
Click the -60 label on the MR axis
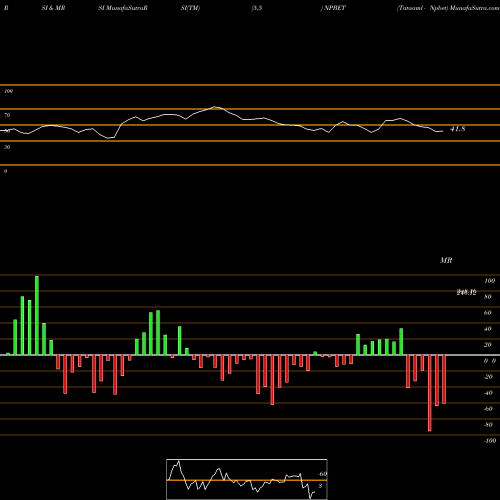(488, 409)
